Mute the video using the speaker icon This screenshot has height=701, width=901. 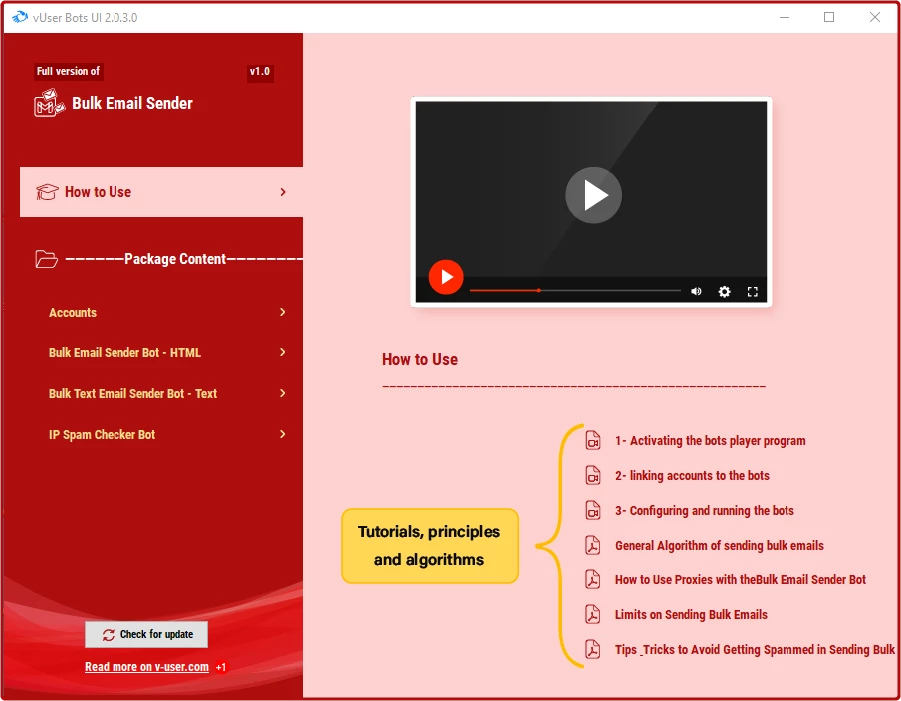[696, 291]
